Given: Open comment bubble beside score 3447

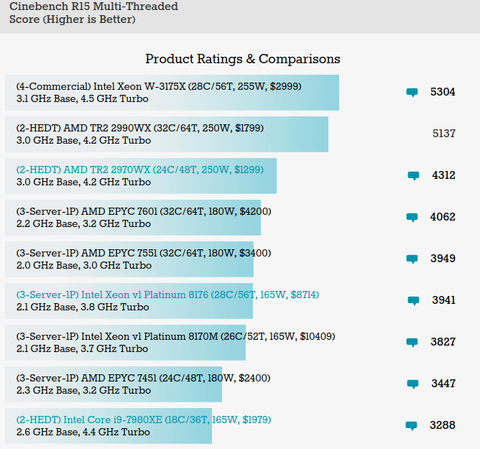Looking at the screenshot, I should click(413, 384).
